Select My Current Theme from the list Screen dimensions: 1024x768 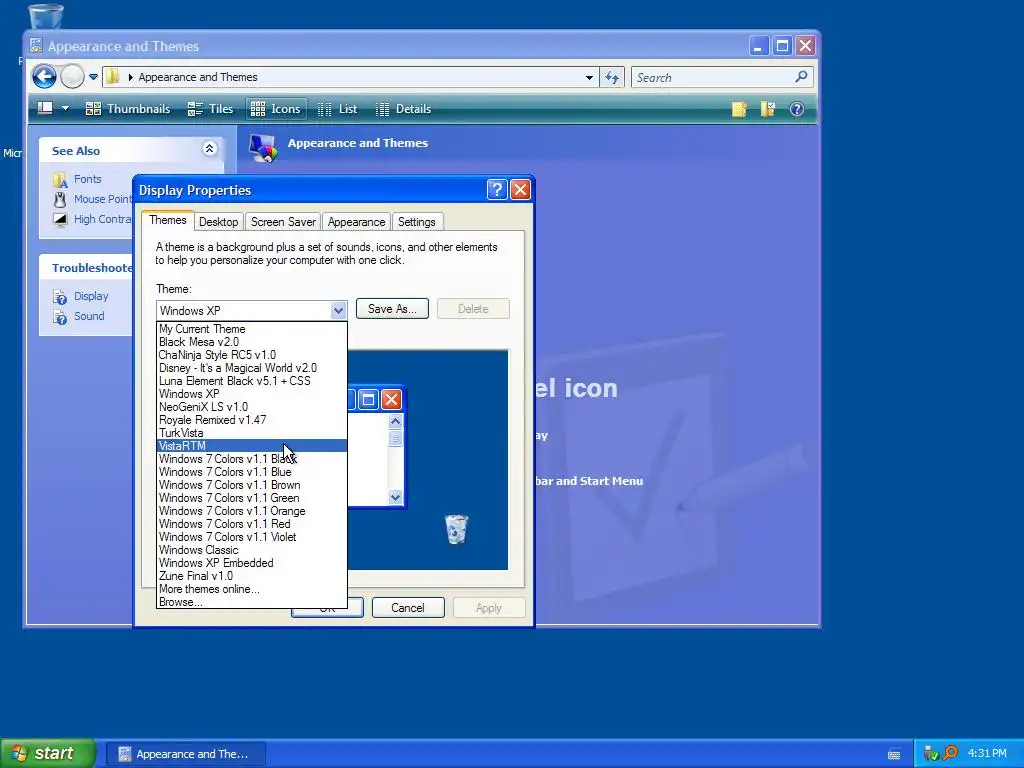click(252, 329)
